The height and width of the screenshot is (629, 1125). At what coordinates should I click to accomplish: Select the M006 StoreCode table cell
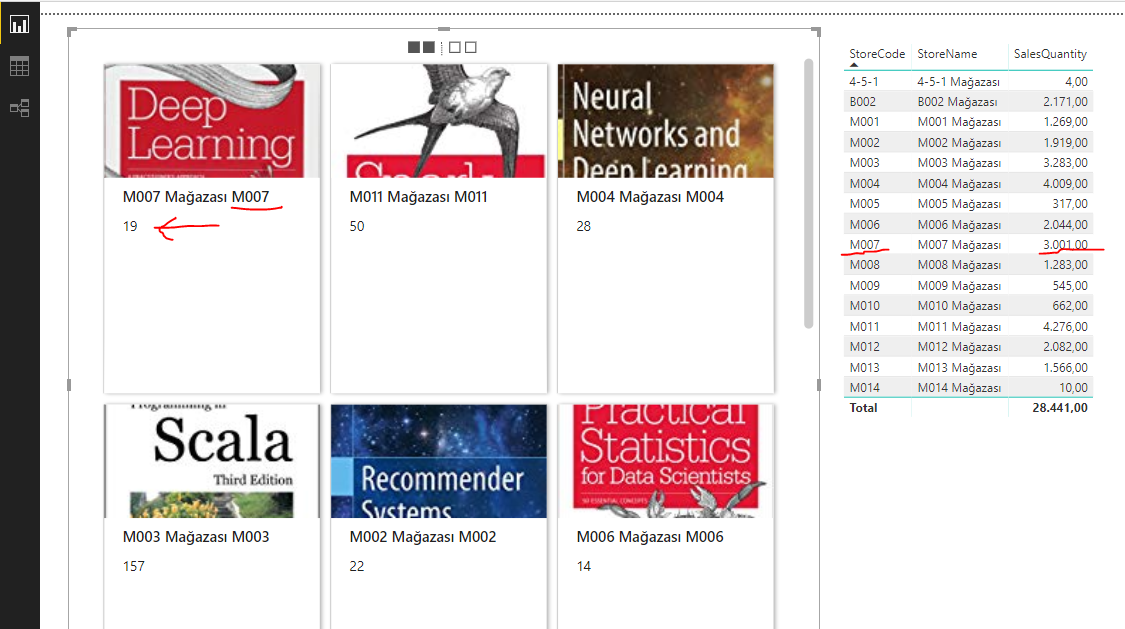click(865, 224)
